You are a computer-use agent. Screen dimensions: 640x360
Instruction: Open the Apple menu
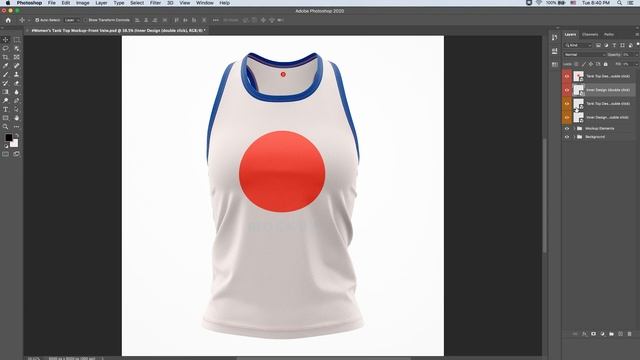[x=8, y=3]
